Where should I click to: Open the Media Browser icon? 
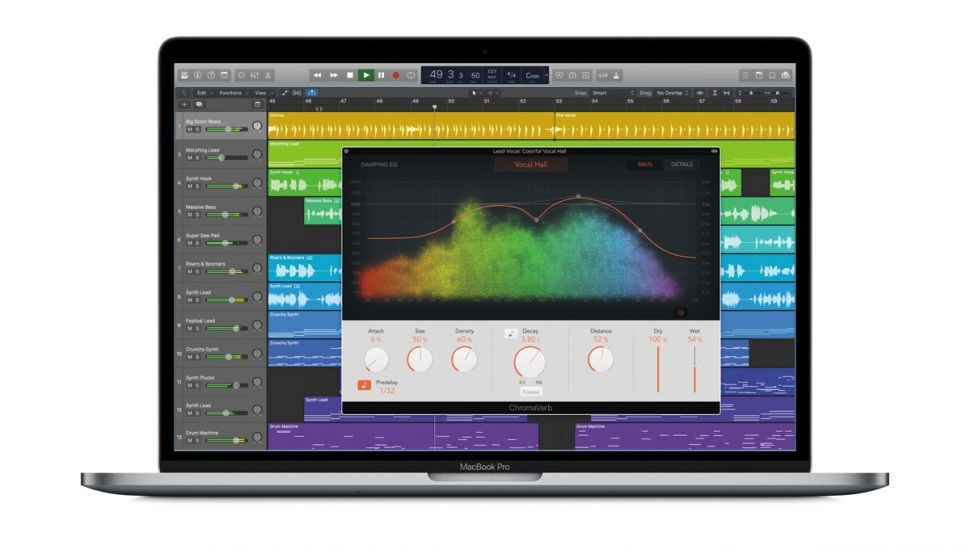click(x=786, y=75)
